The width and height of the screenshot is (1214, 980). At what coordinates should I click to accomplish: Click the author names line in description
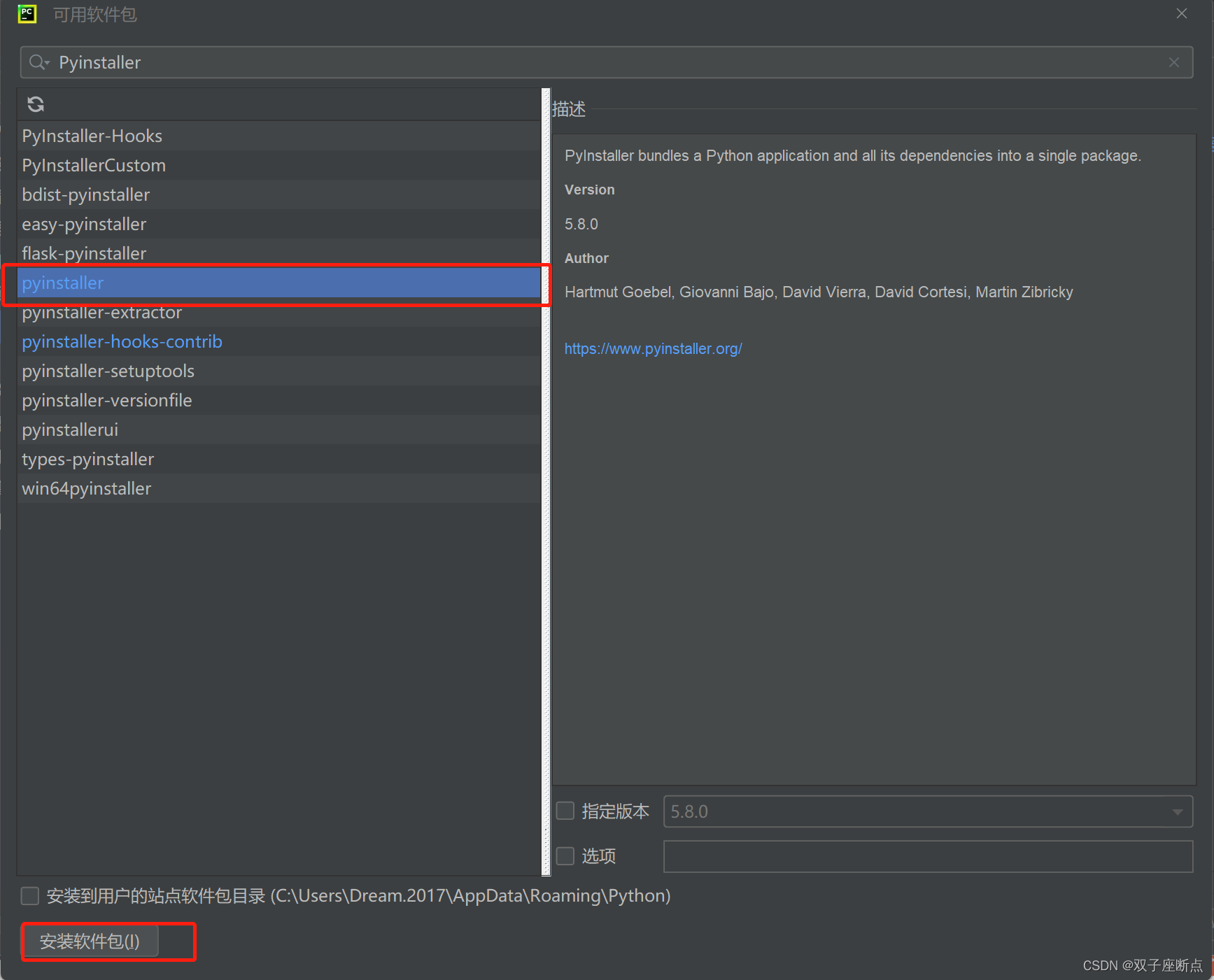819,292
